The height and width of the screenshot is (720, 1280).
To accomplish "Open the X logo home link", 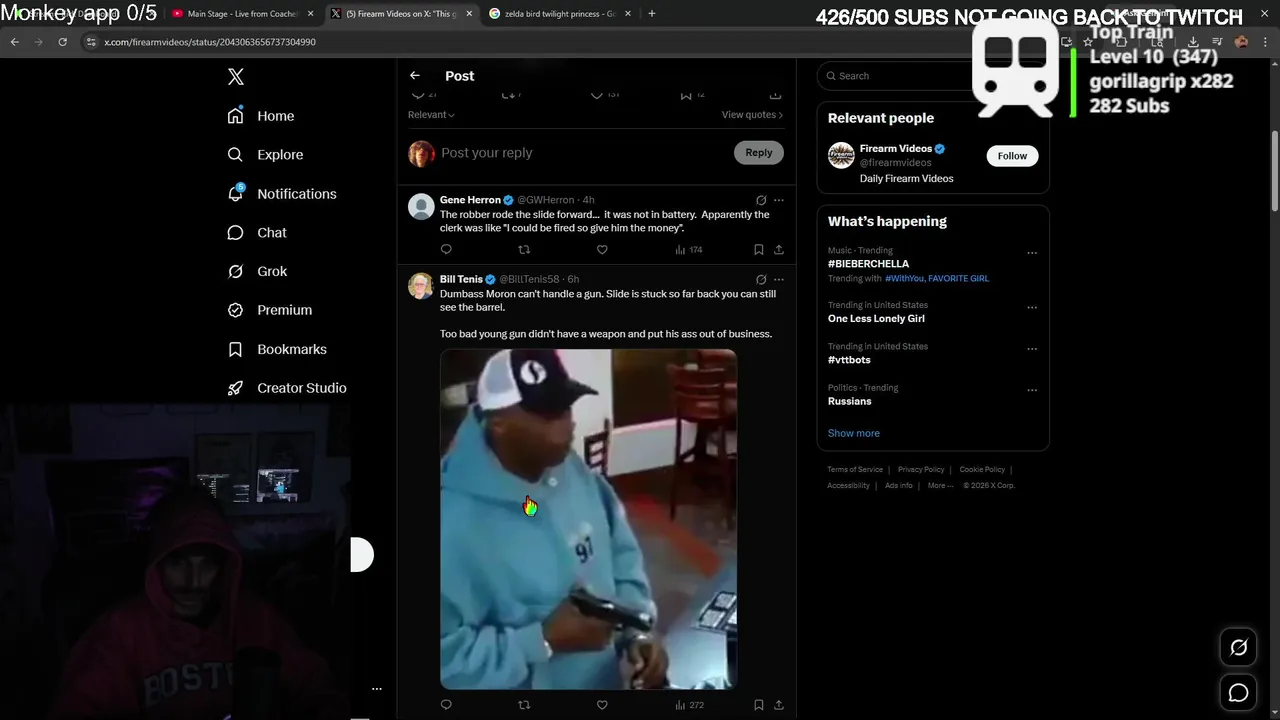I will coord(236,77).
